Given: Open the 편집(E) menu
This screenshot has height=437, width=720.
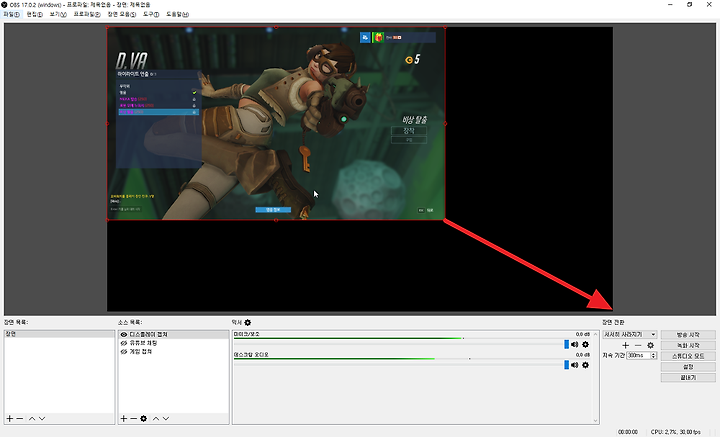Looking at the screenshot, I should coord(34,14).
